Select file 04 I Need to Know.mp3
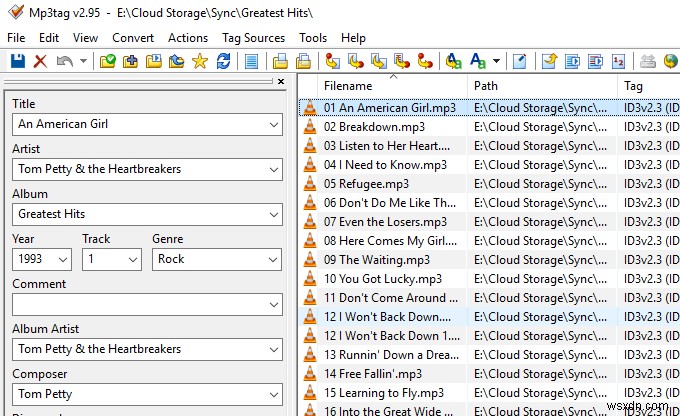Viewport: 680px width, 416px height. pyautogui.click(x=385, y=165)
